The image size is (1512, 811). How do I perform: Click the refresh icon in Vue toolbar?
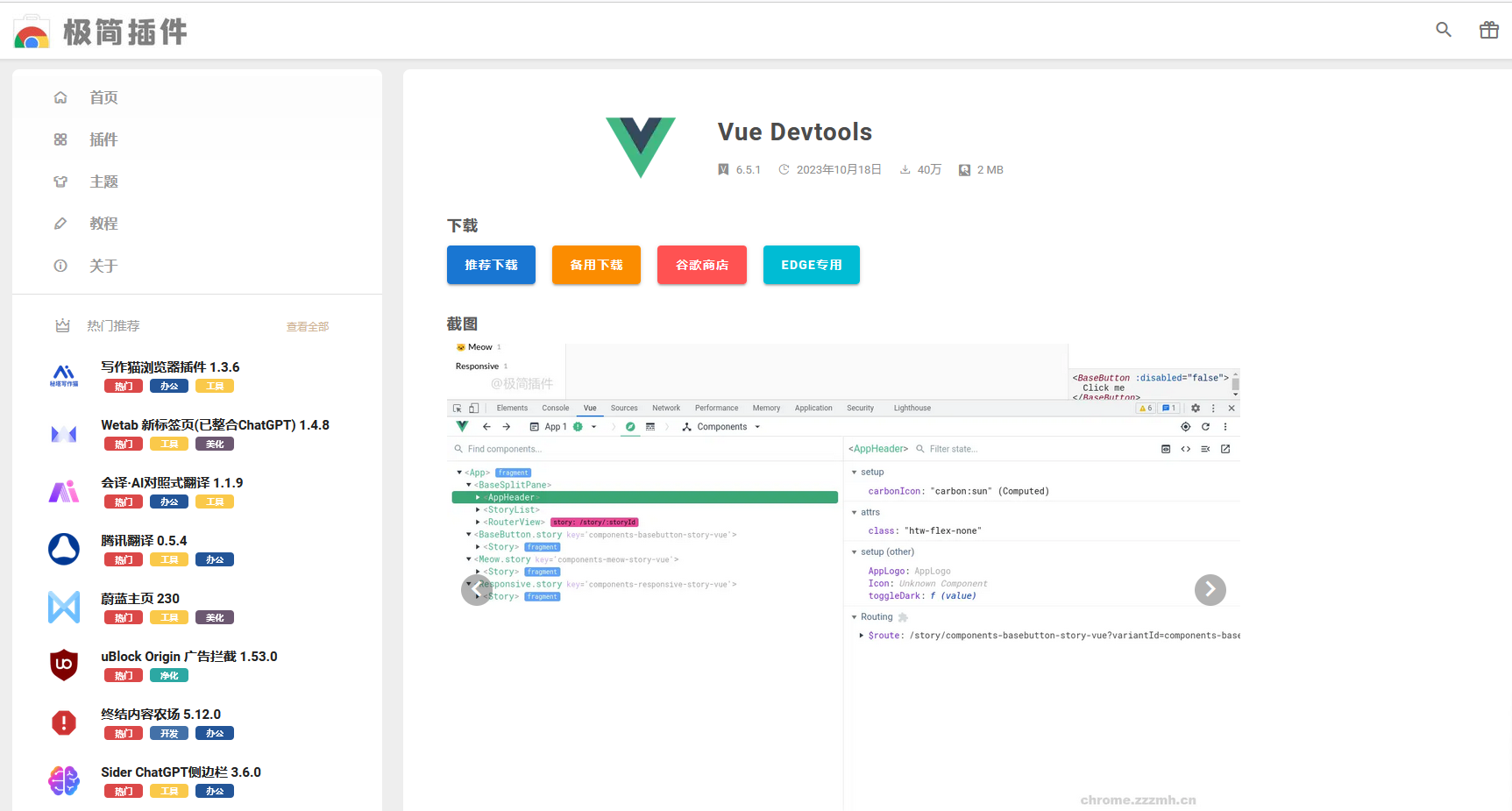click(1205, 427)
